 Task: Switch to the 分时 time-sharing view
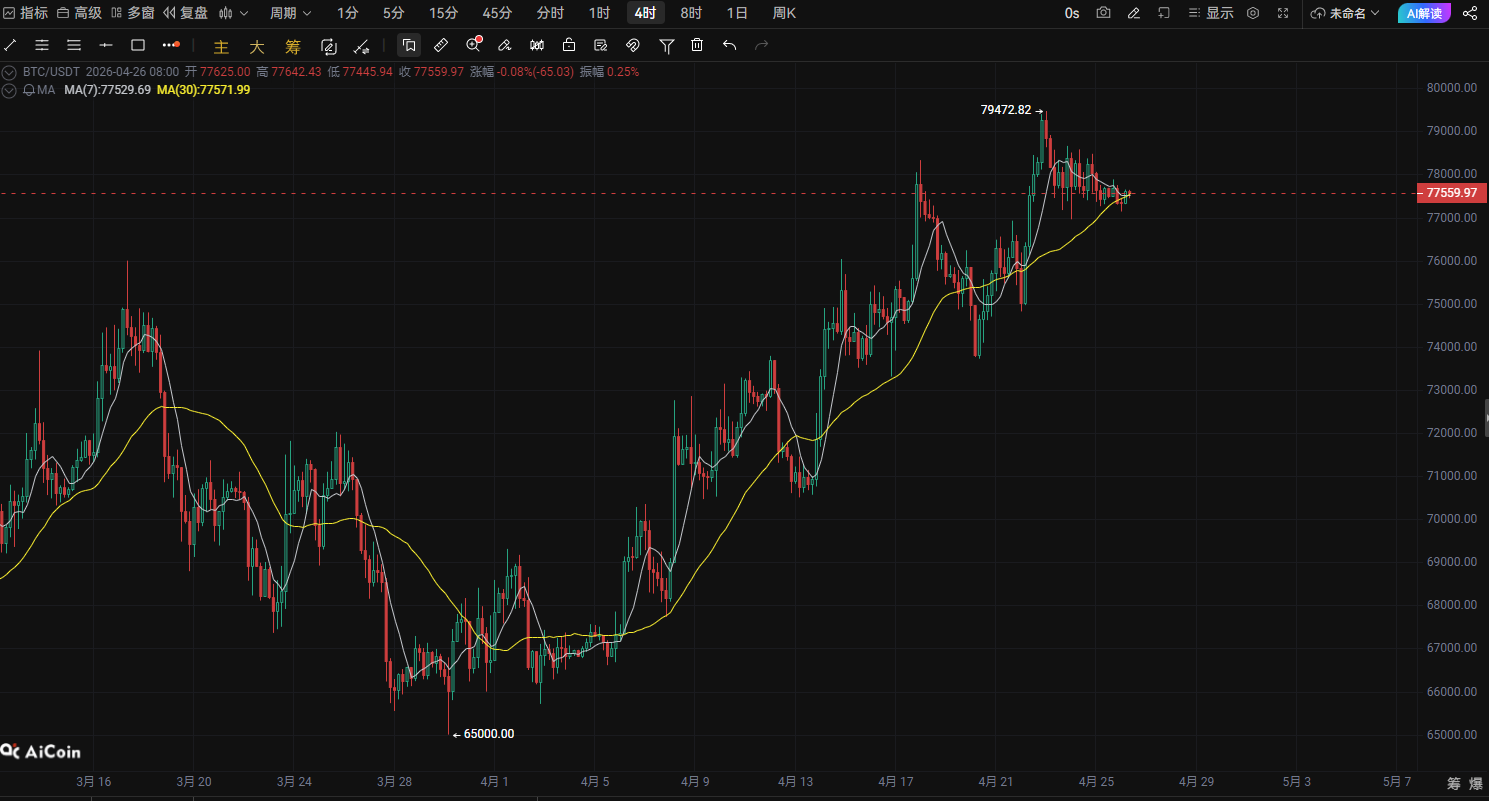pyautogui.click(x=550, y=13)
